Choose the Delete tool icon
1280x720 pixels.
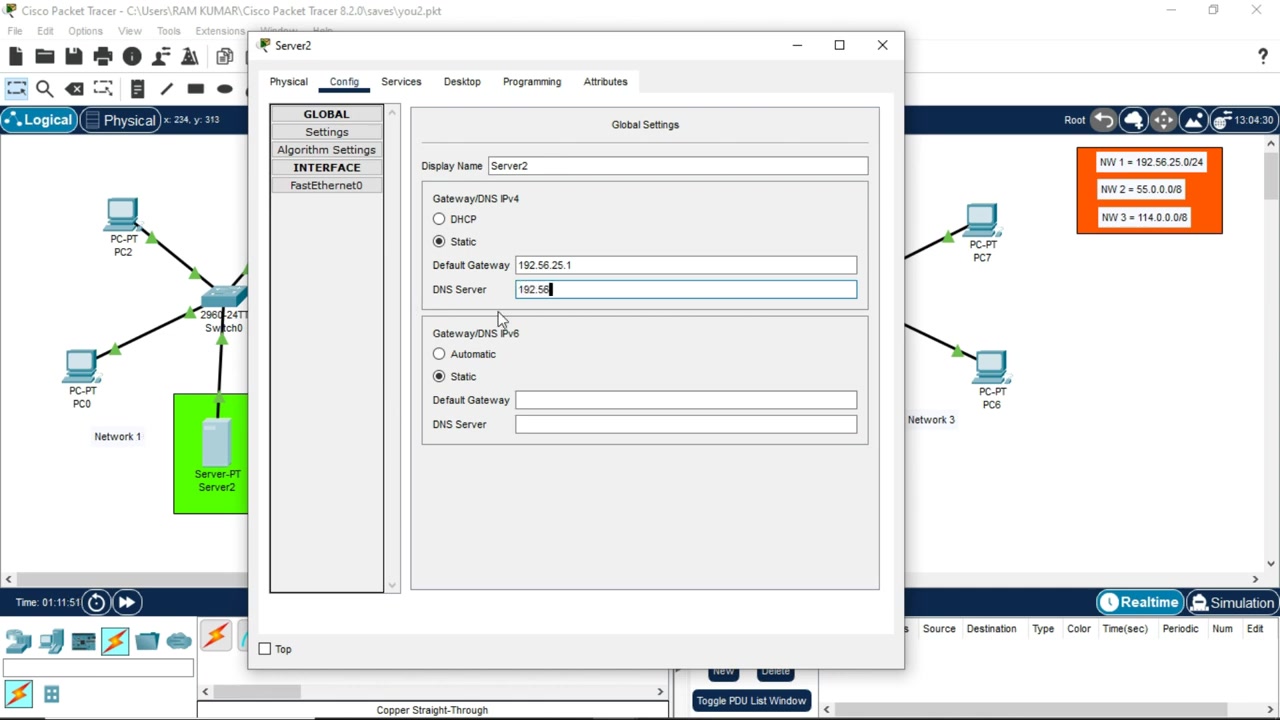74,89
